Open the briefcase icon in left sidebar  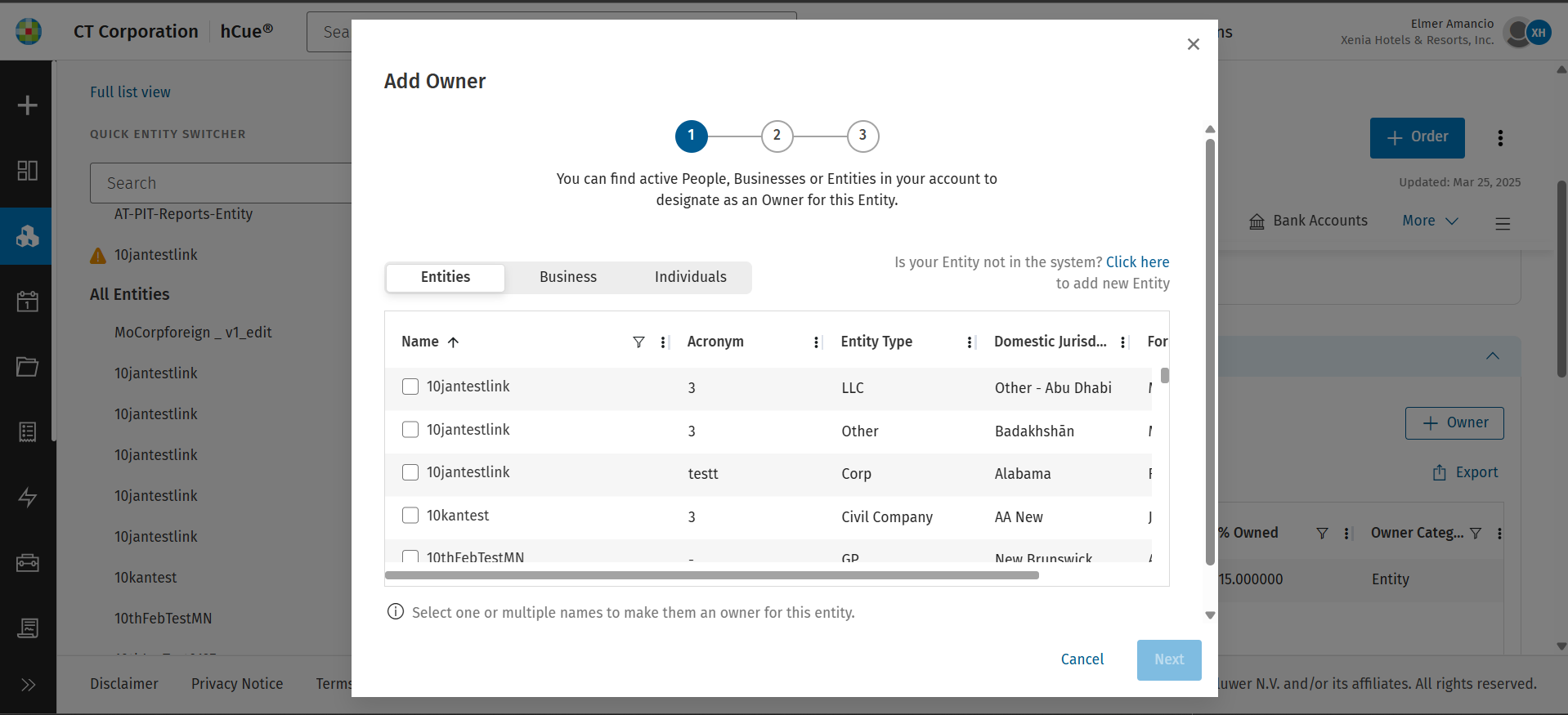(x=28, y=563)
